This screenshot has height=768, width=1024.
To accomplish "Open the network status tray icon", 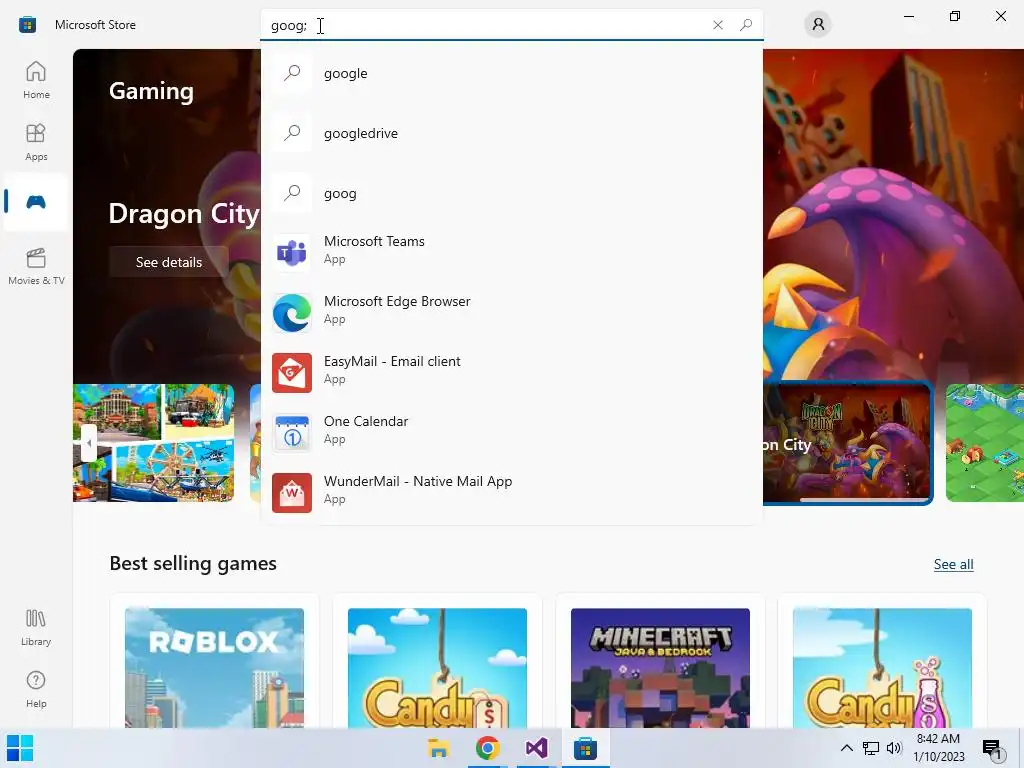I will (871, 748).
